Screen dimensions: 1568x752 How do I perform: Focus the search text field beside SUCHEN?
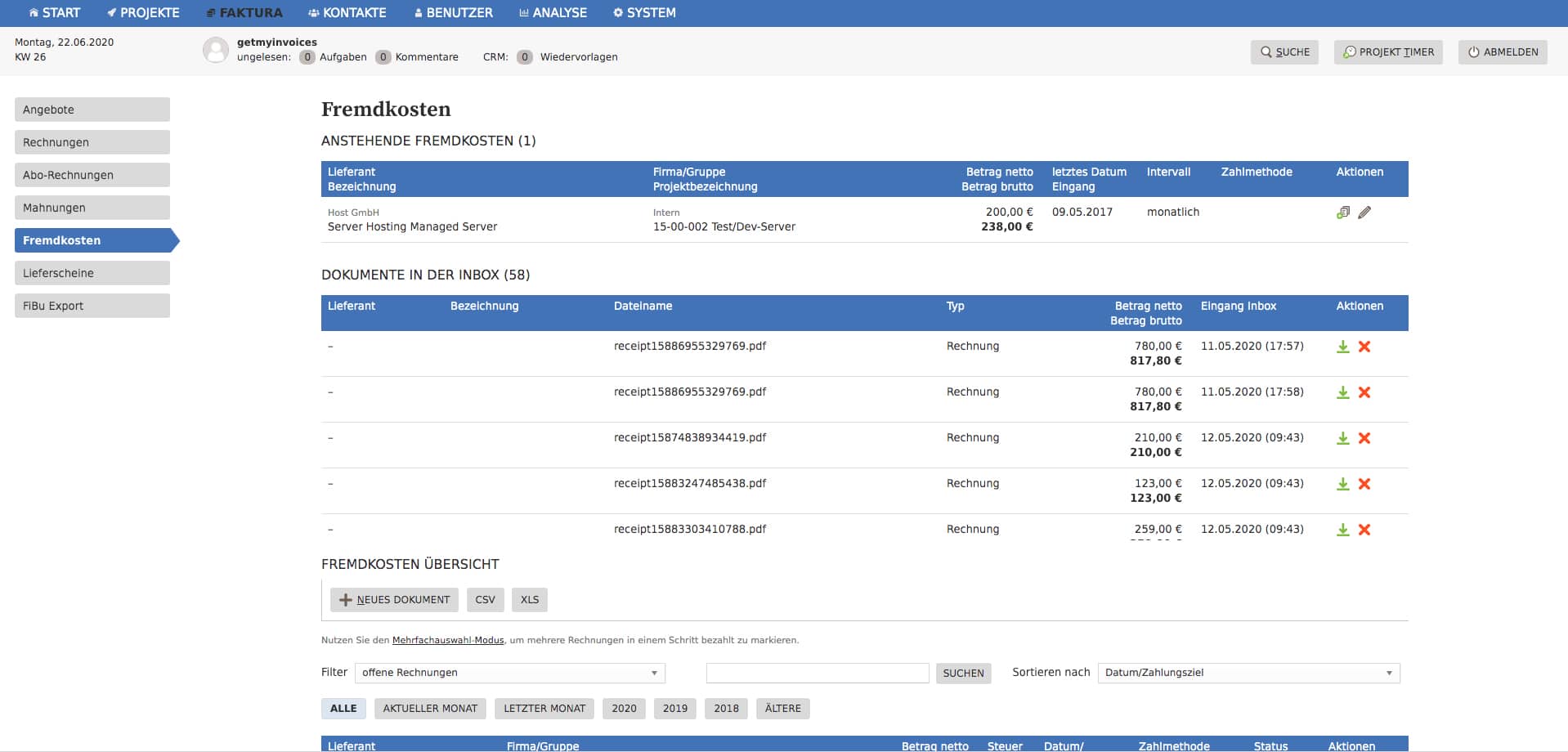click(818, 673)
